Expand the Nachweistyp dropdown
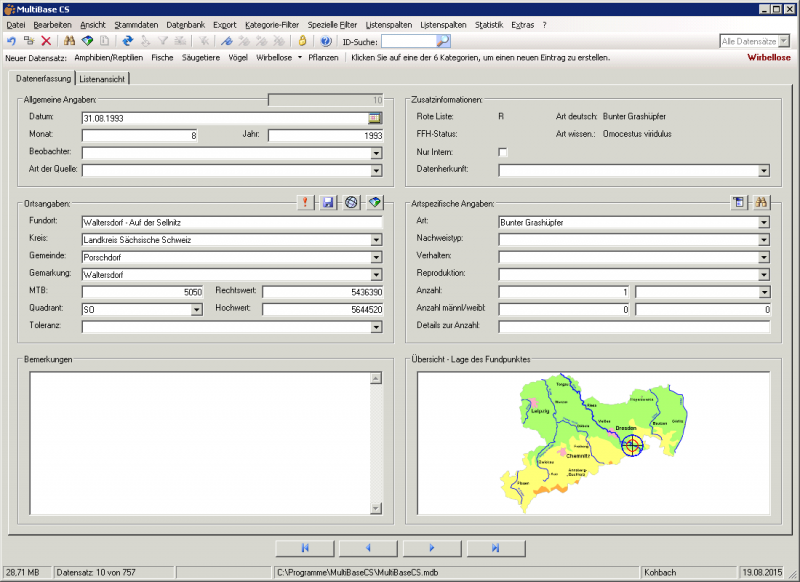 pos(764,240)
